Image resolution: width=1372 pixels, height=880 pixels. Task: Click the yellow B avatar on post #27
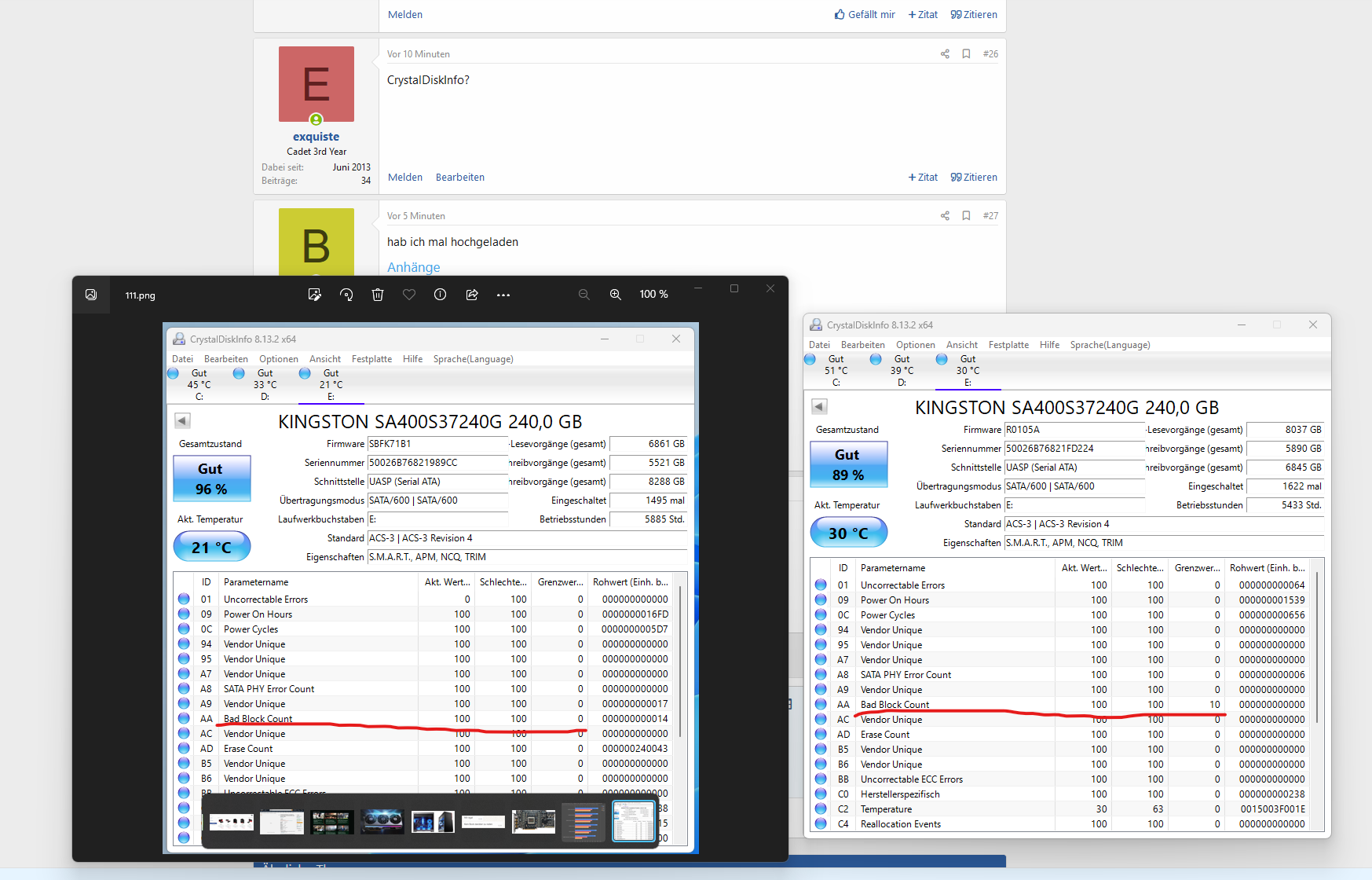click(x=316, y=242)
